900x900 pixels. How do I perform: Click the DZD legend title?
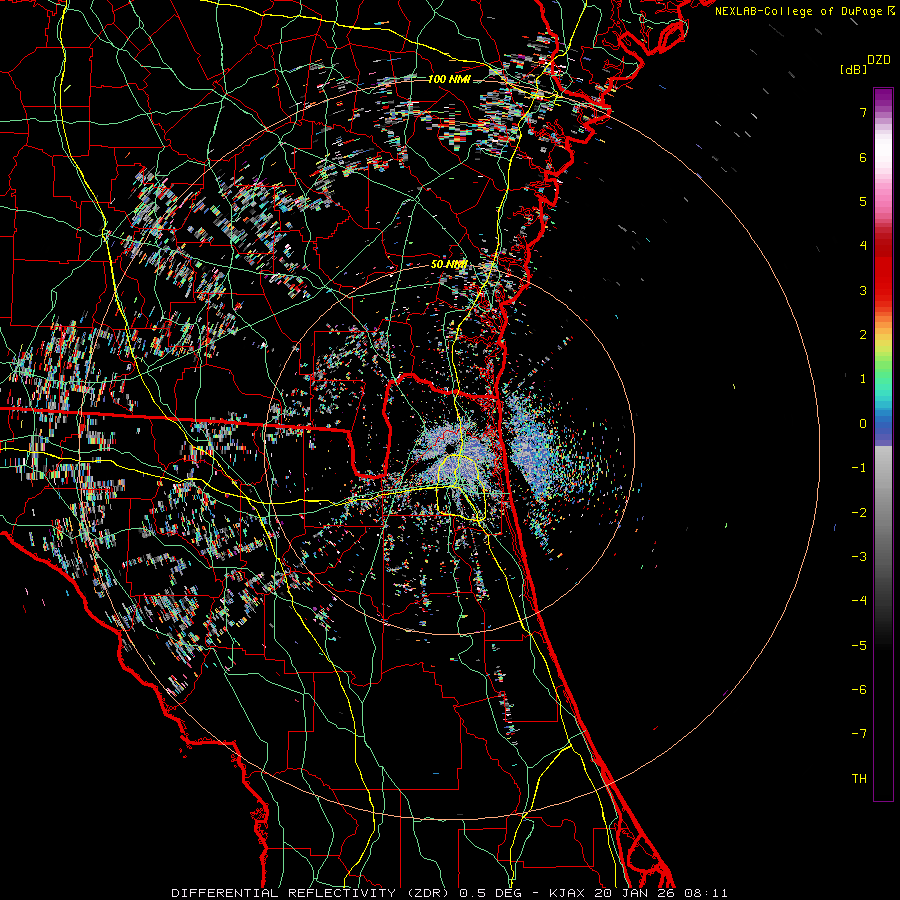[878, 60]
